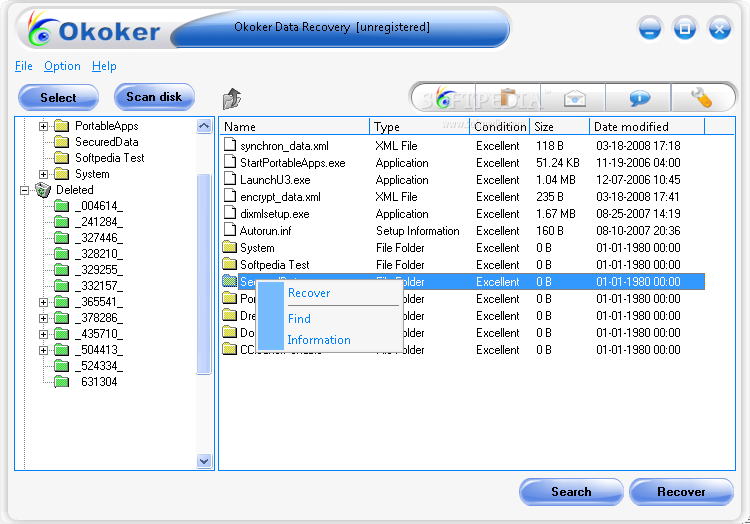Click the wrench tools toolbar icon

(x=701, y=98)
